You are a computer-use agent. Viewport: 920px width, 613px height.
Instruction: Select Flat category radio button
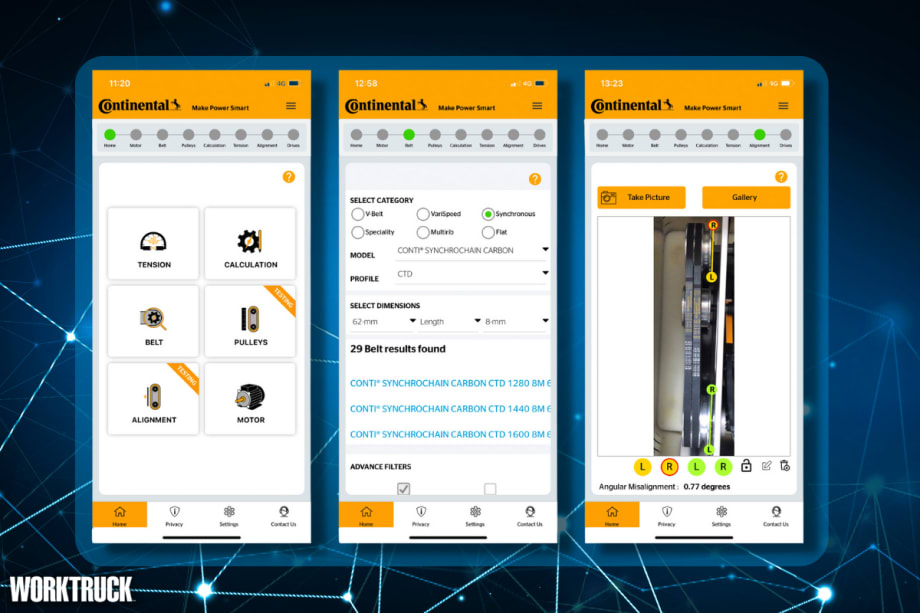tap(488, 232)
